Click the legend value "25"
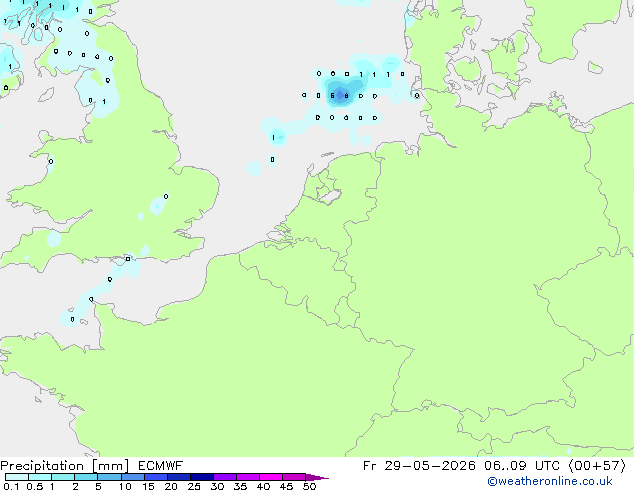 pos(194,486)
